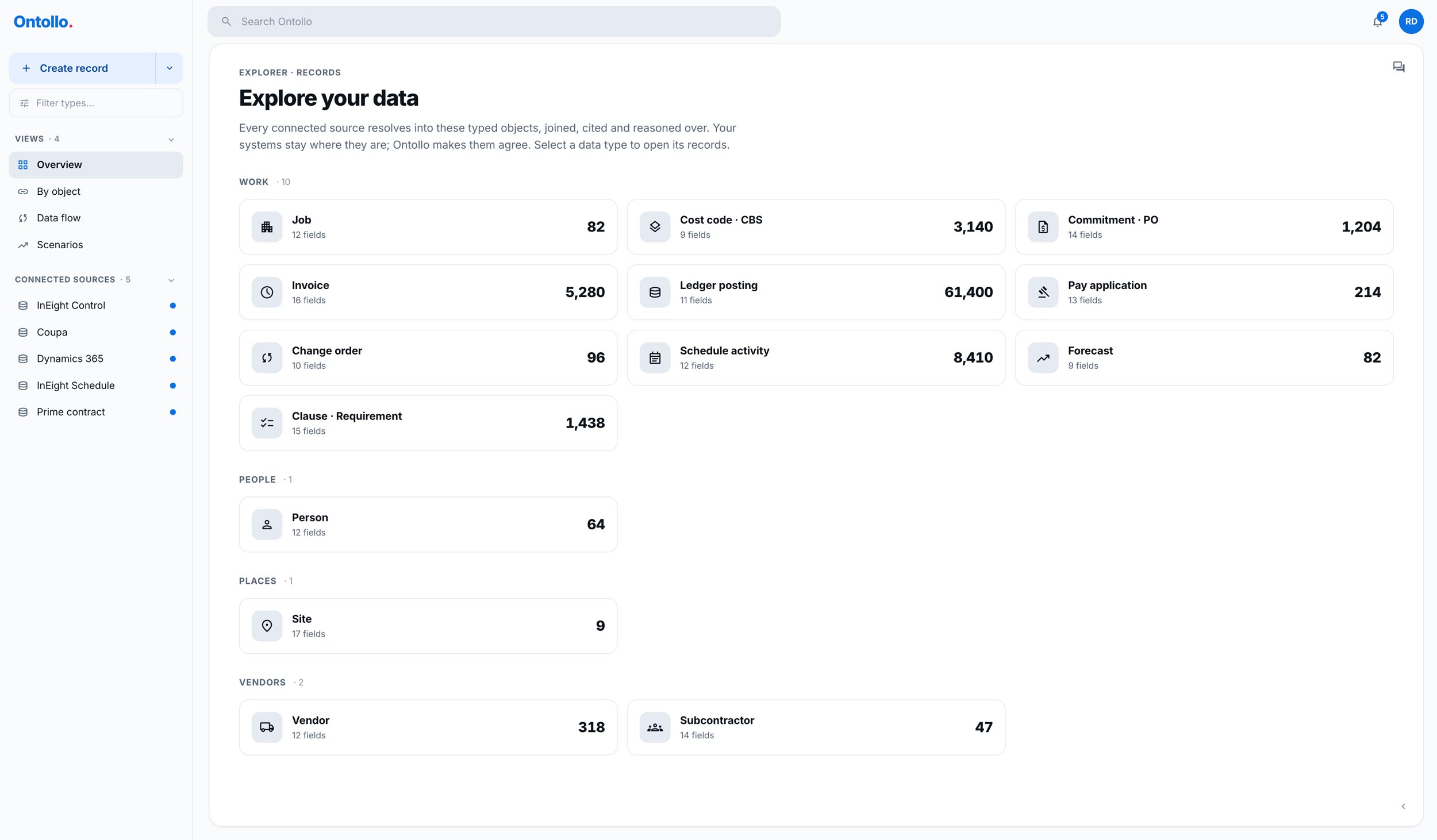Collapse the Views section

[x=171, y=140]
